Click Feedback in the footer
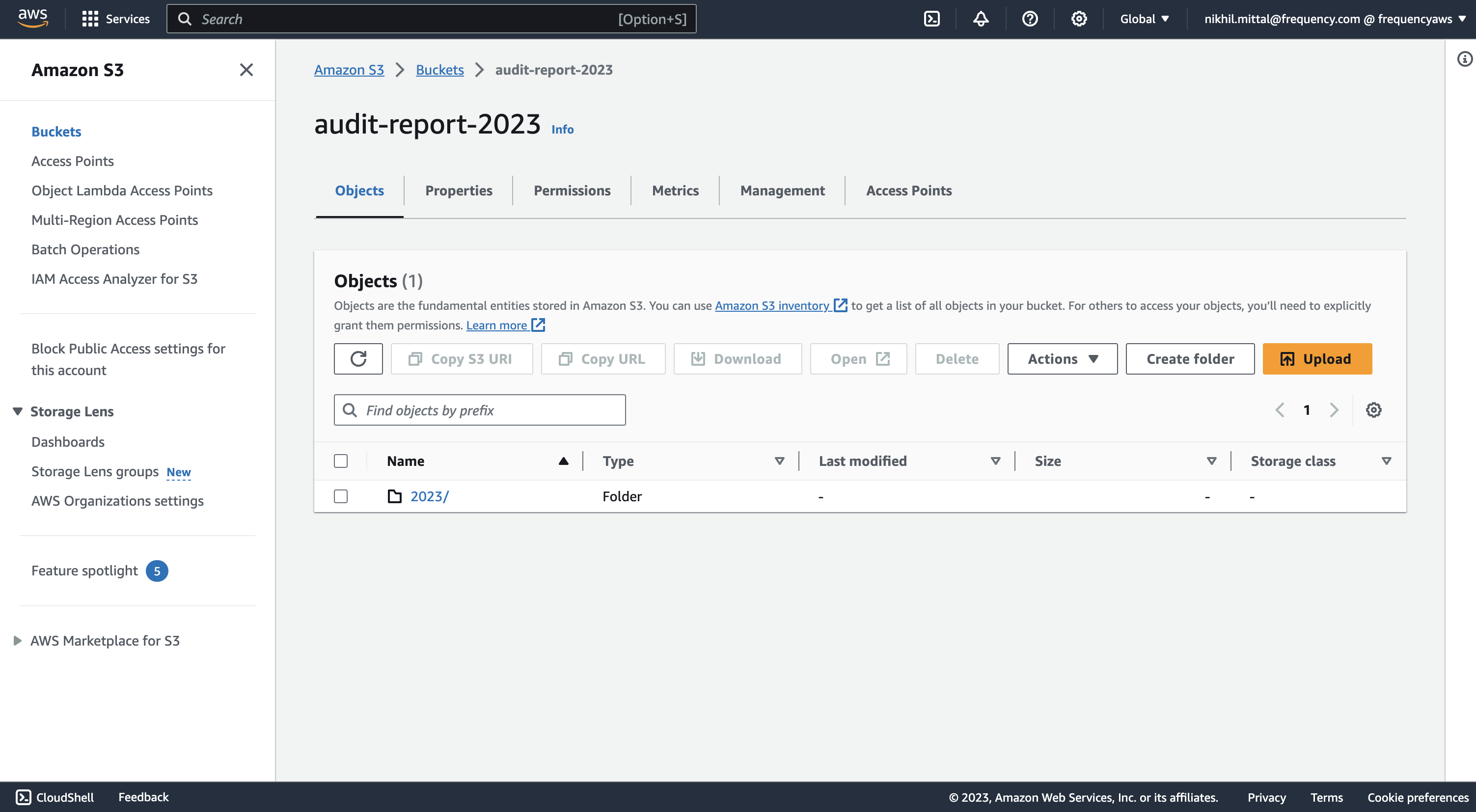The width and height of the screenshot is (1476, 812). [x=143, y=797]
